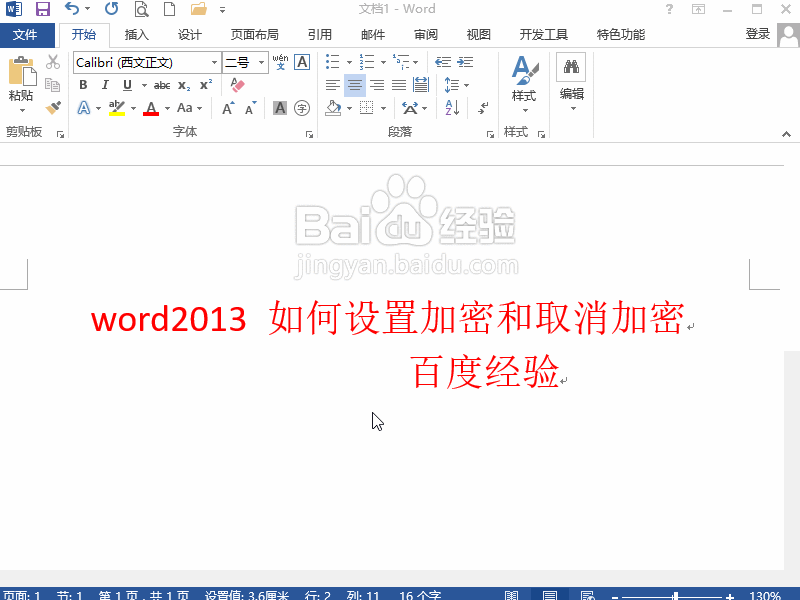Copy selection using the copy icon
The width and height of the screenshot is (800, 600).
[x=53, y=85]
